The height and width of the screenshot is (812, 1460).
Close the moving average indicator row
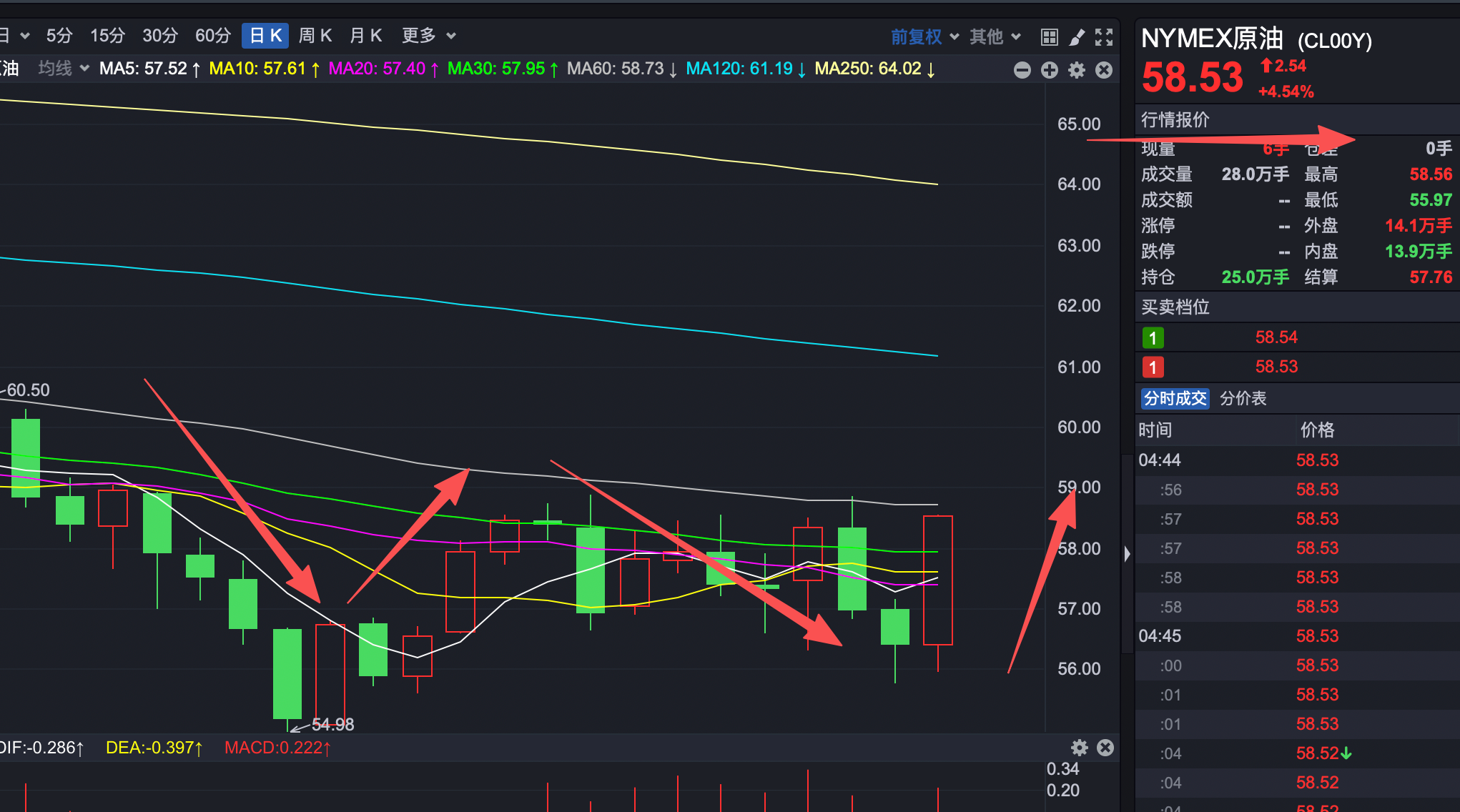pos(1104,70)
